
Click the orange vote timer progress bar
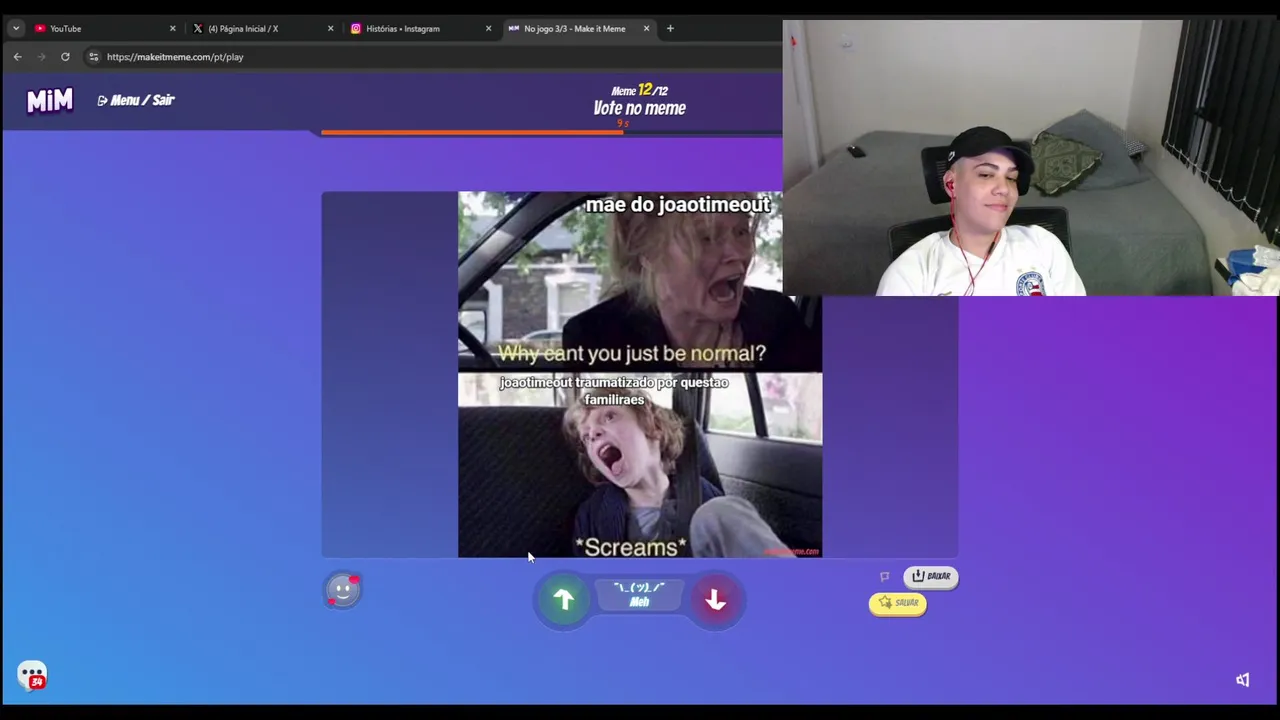(x=471, y=132)
